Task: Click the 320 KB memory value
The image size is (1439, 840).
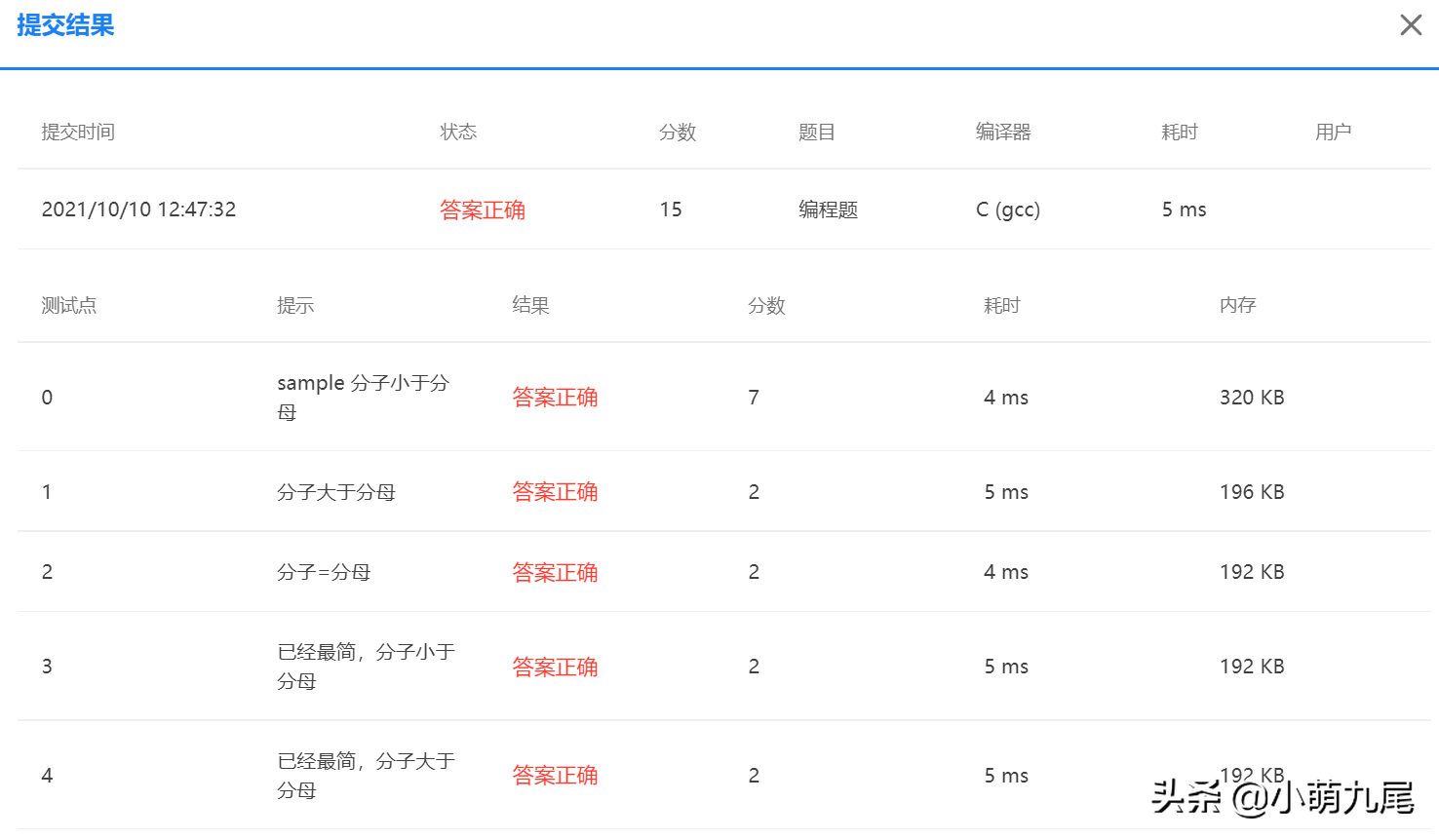Action: coord(1252,397)
